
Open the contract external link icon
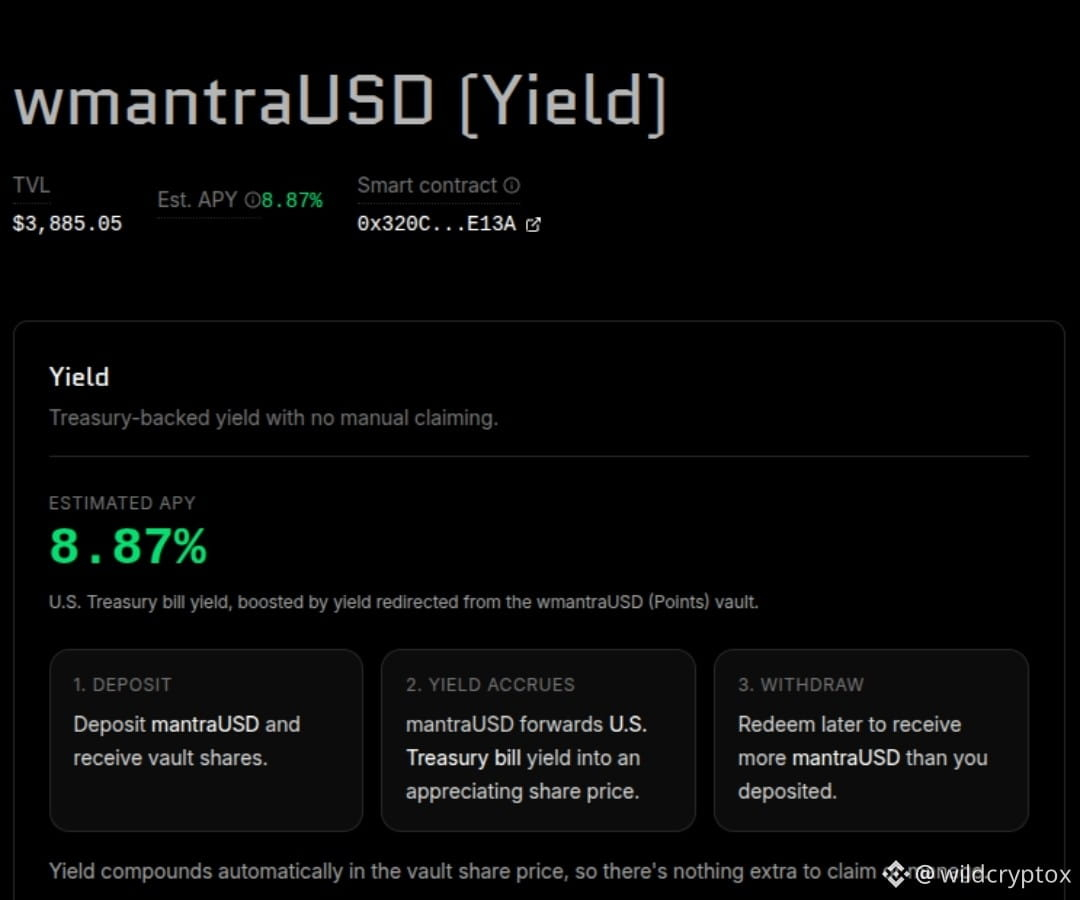point(533,224)
